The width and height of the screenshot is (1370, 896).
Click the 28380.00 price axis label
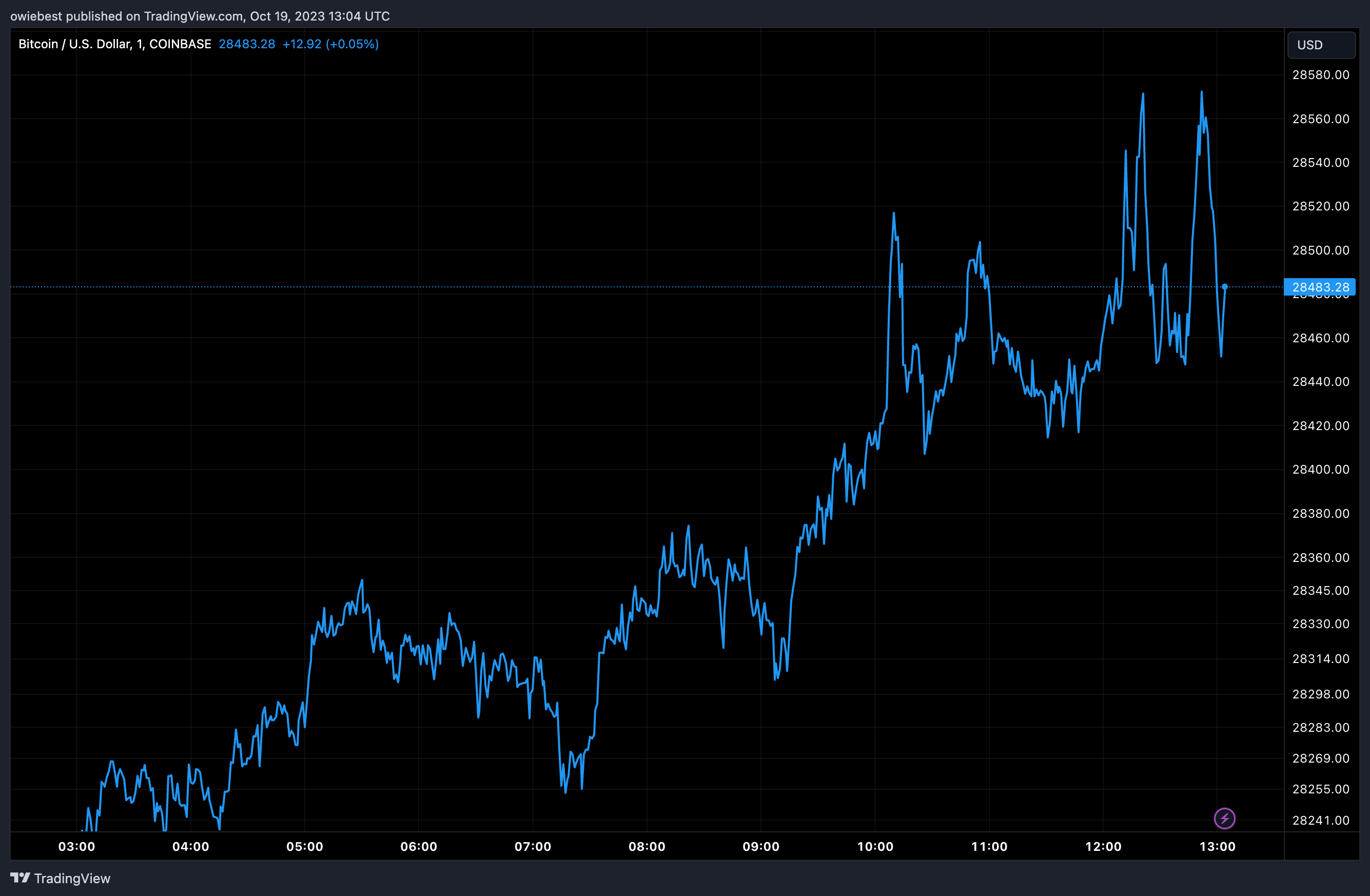coord(1321,513)
